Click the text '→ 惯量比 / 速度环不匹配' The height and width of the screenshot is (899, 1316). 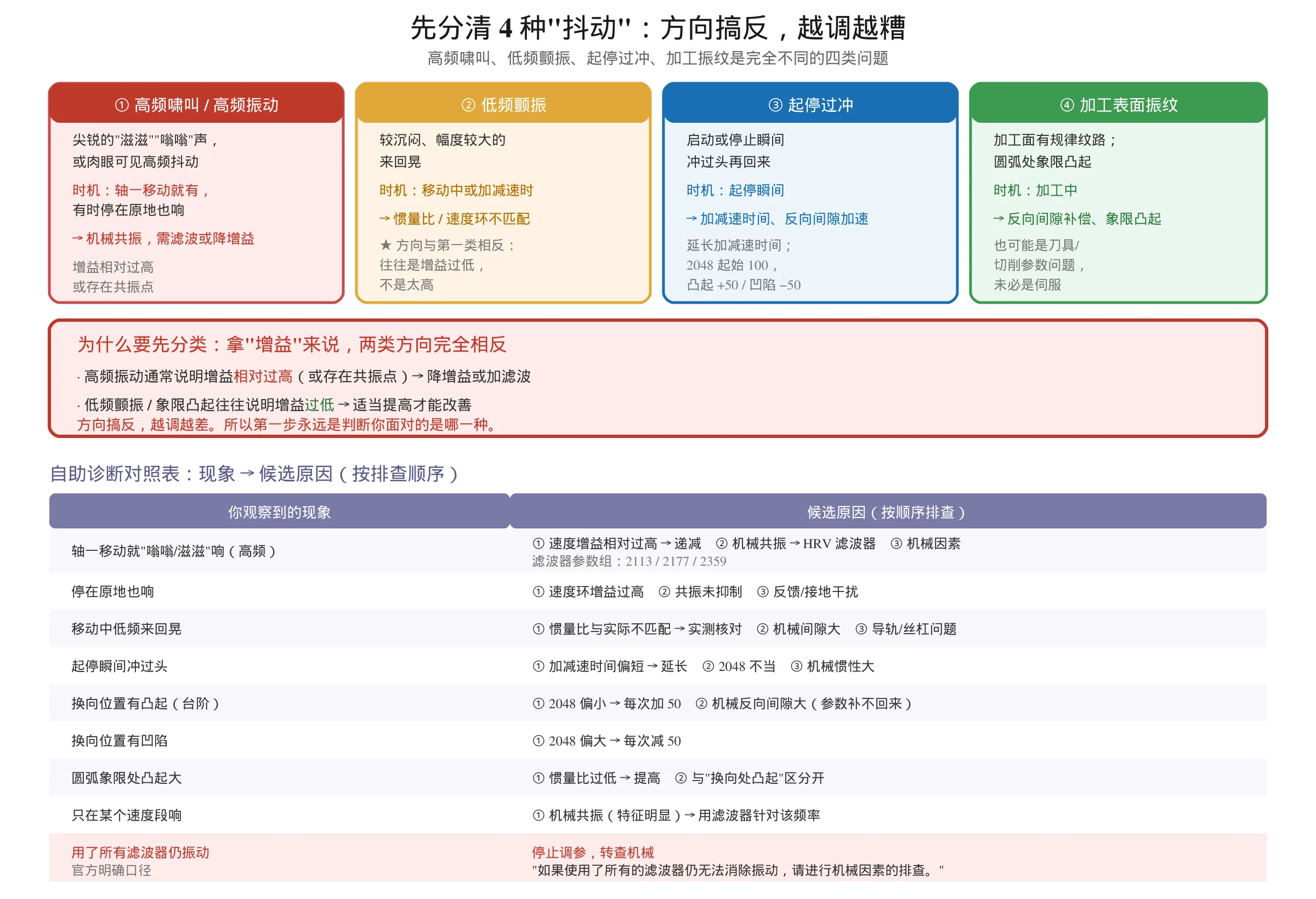click(x=455, y=219)
